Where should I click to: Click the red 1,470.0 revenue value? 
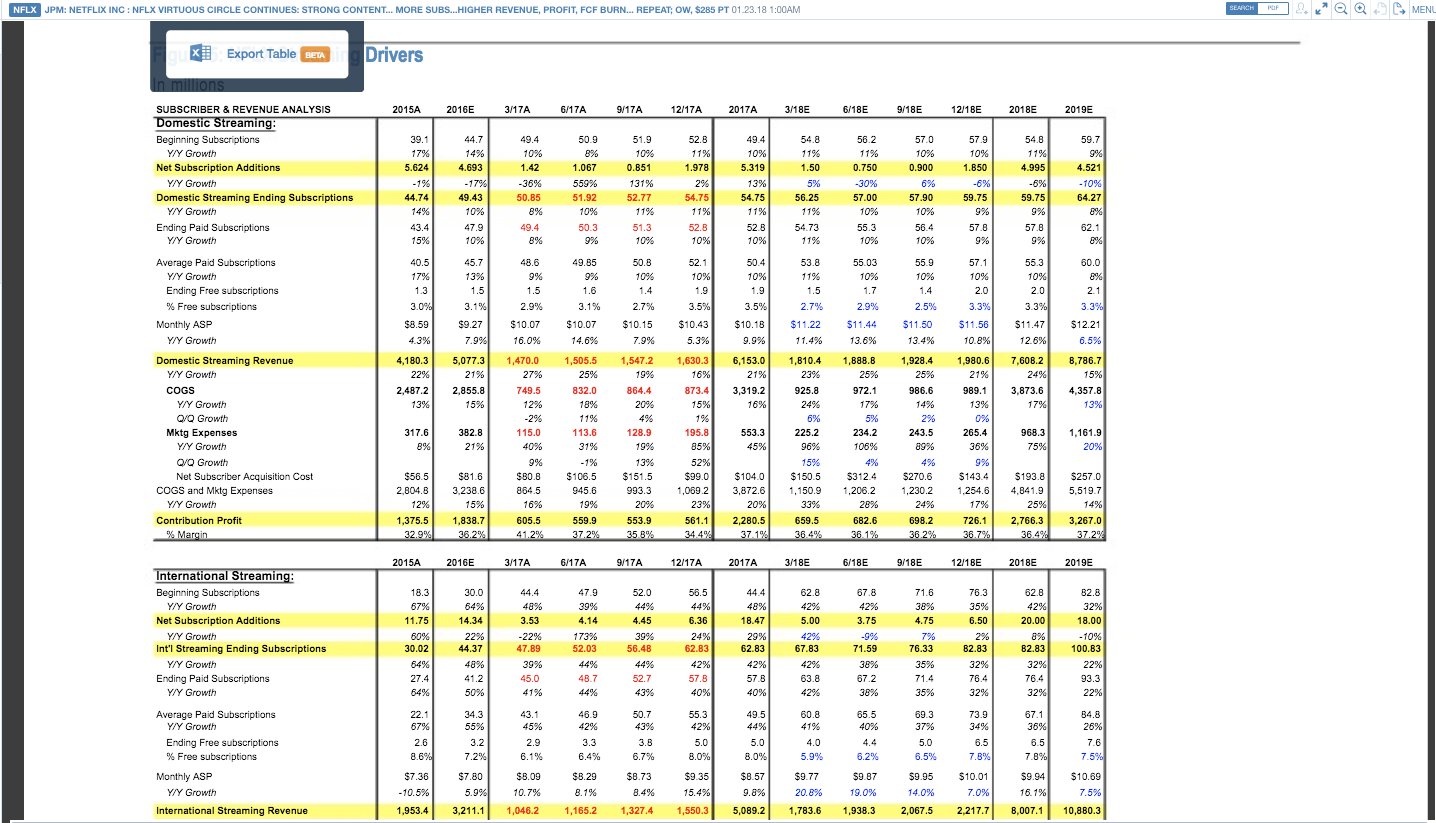coord(523,360)
